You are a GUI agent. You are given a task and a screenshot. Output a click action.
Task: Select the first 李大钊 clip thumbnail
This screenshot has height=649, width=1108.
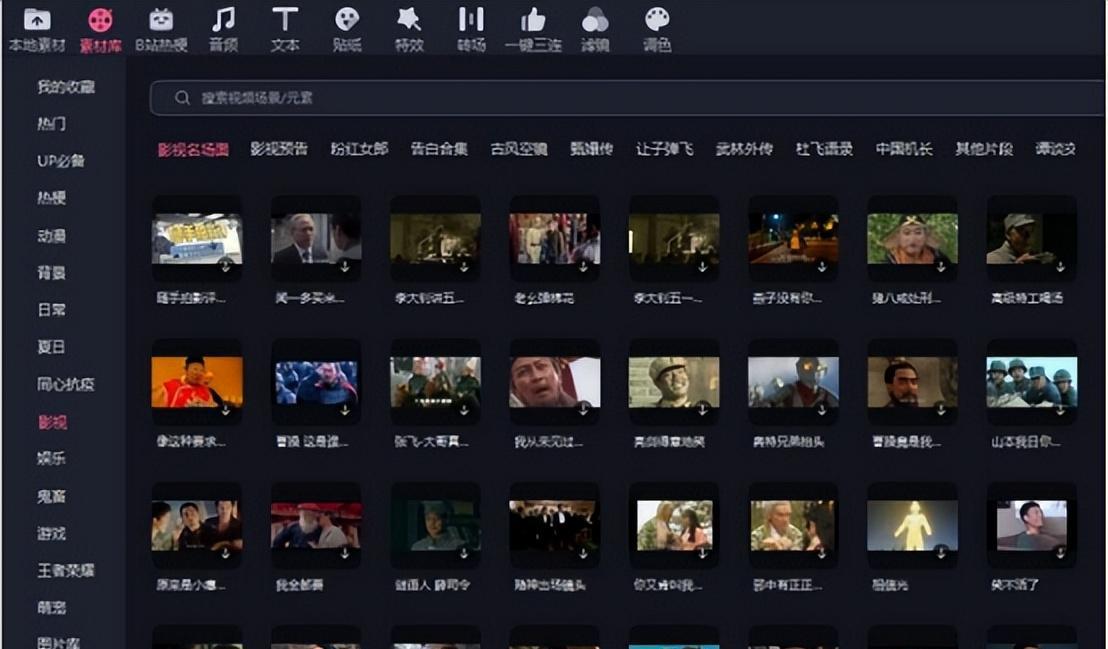[435, 239]
